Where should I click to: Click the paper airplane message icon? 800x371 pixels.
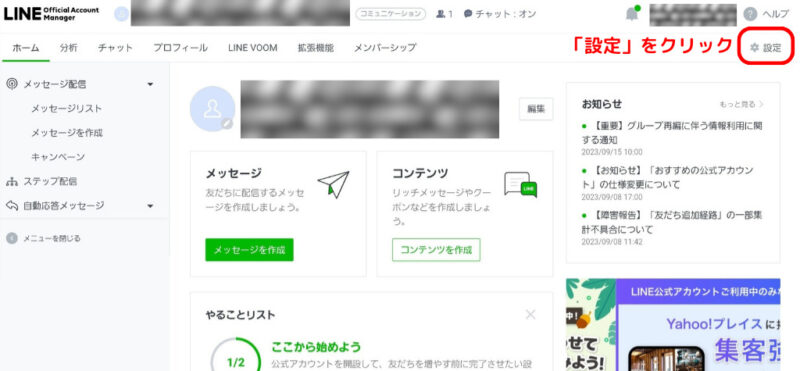tap(333, 184)
